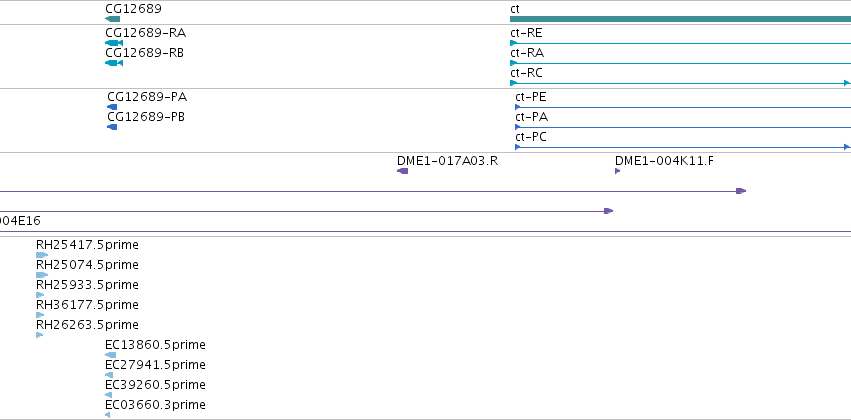Select the ct-PC protein label

(x=531, y=137)
